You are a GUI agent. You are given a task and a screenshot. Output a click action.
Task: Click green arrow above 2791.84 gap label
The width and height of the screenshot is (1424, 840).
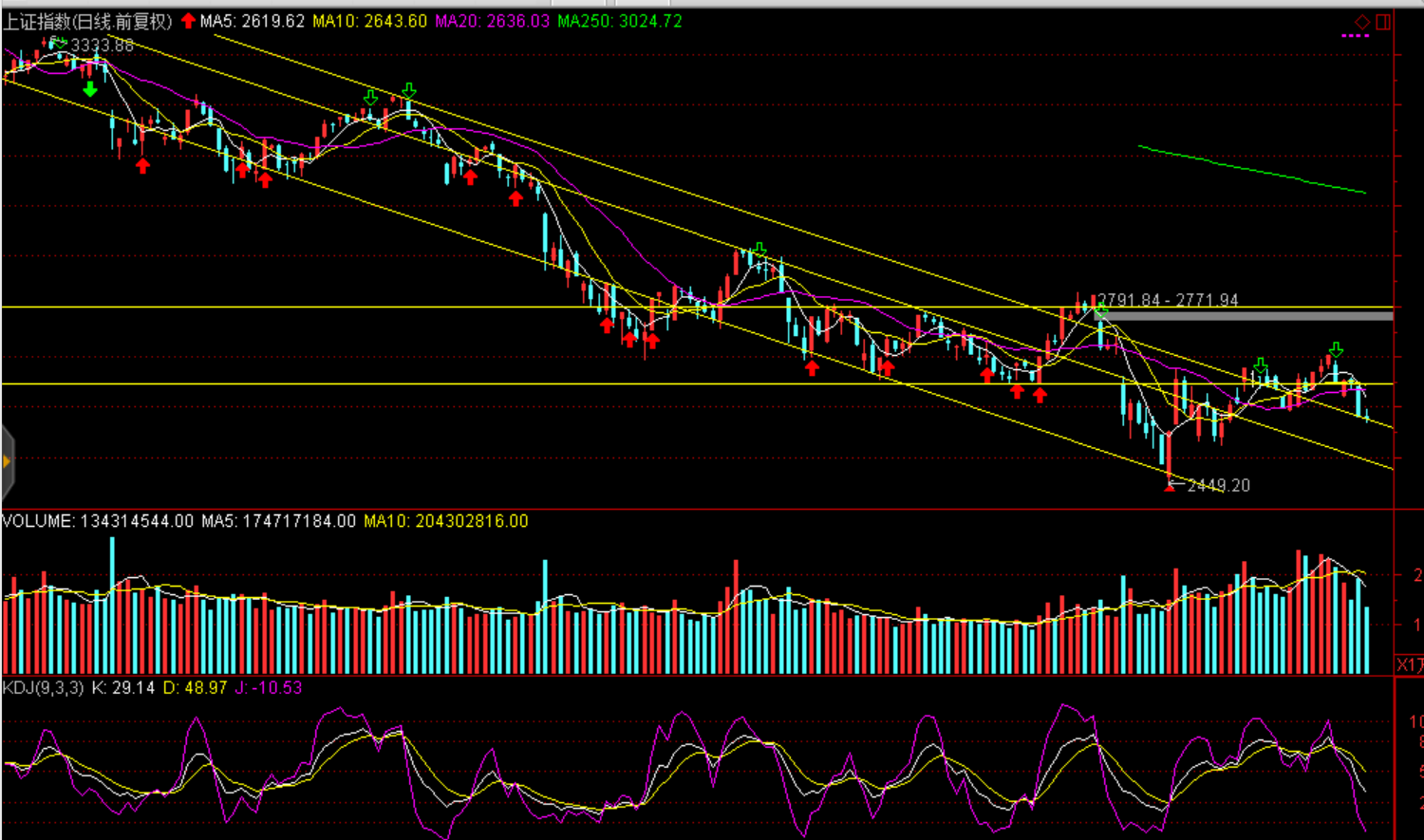1101,308
